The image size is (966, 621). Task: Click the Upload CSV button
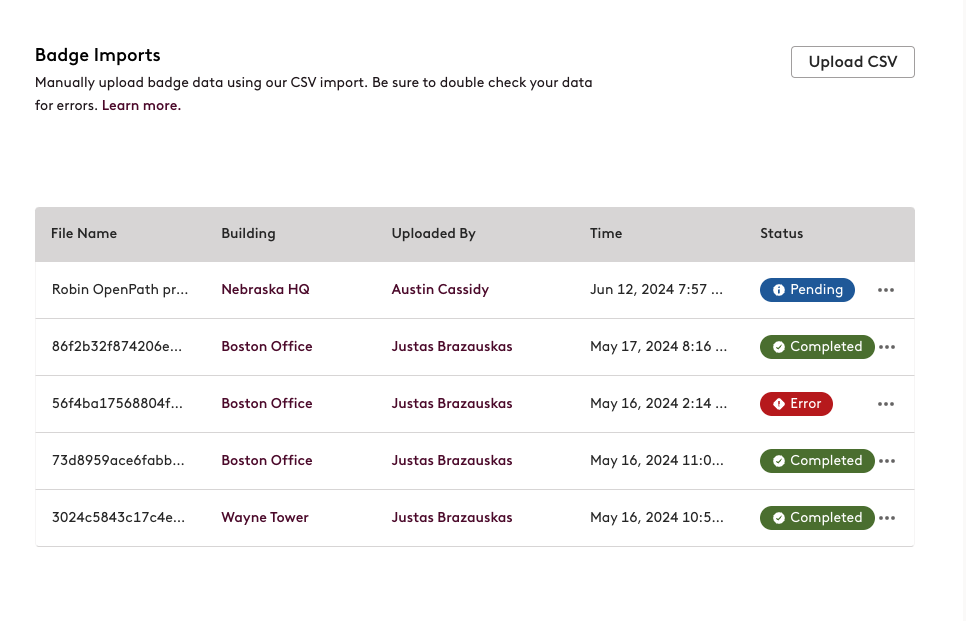click(852, 61)
